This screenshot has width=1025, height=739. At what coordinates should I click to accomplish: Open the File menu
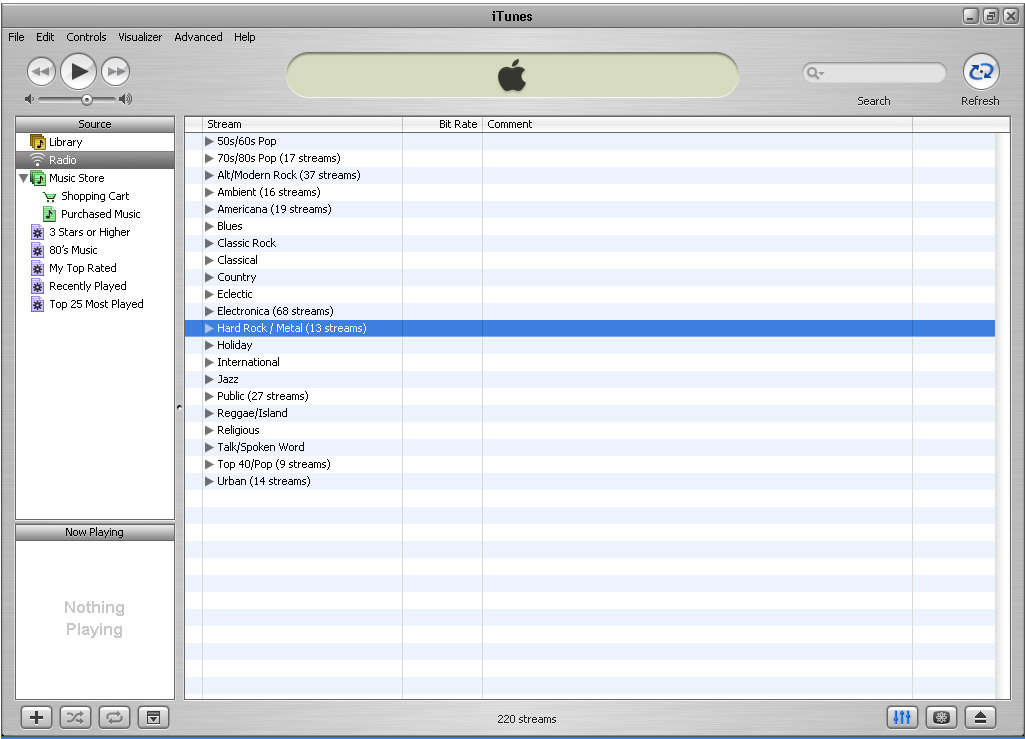tap(16, 37)
